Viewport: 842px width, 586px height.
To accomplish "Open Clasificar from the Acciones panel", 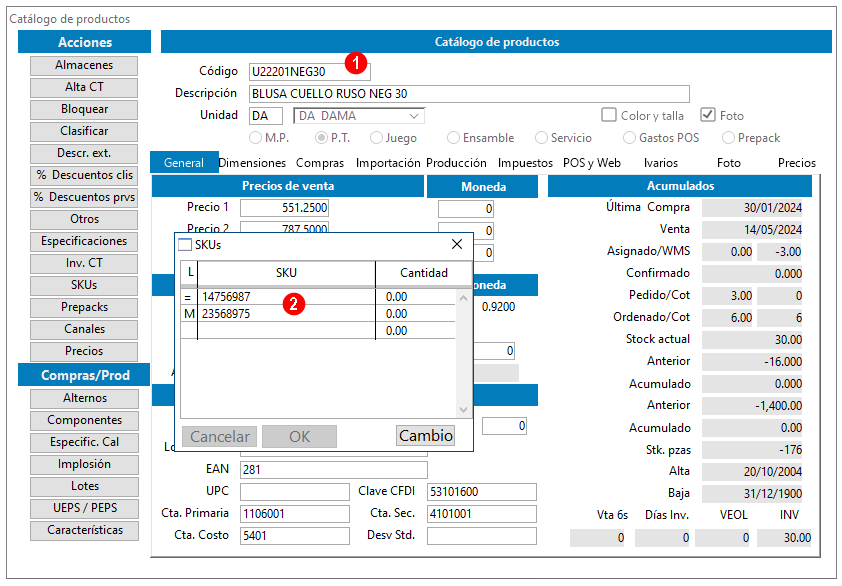I will 84,132.
